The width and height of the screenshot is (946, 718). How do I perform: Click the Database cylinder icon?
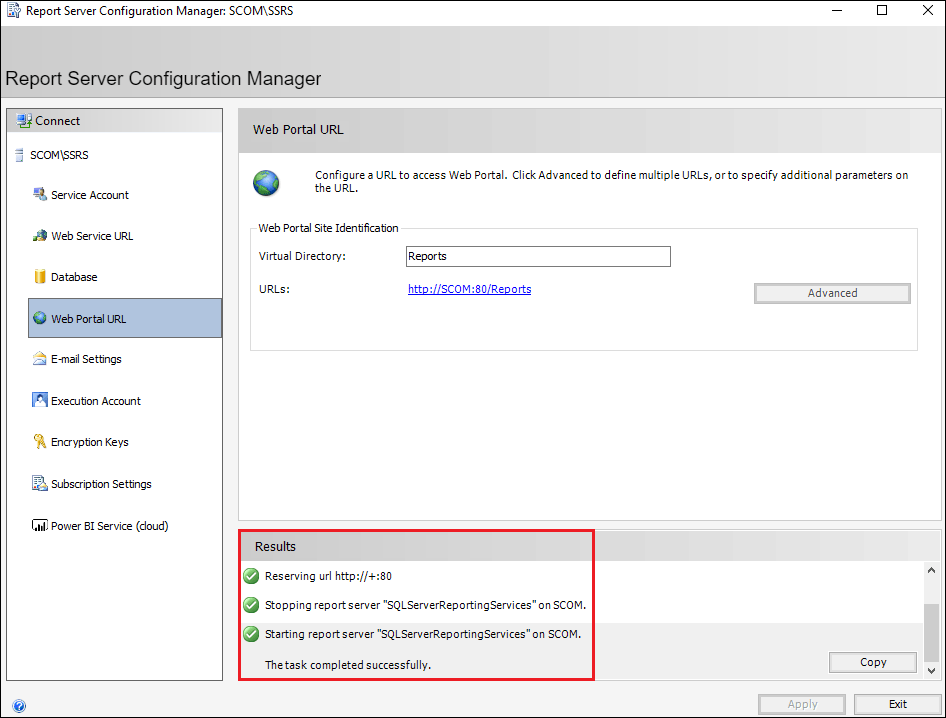pos(40,276)
